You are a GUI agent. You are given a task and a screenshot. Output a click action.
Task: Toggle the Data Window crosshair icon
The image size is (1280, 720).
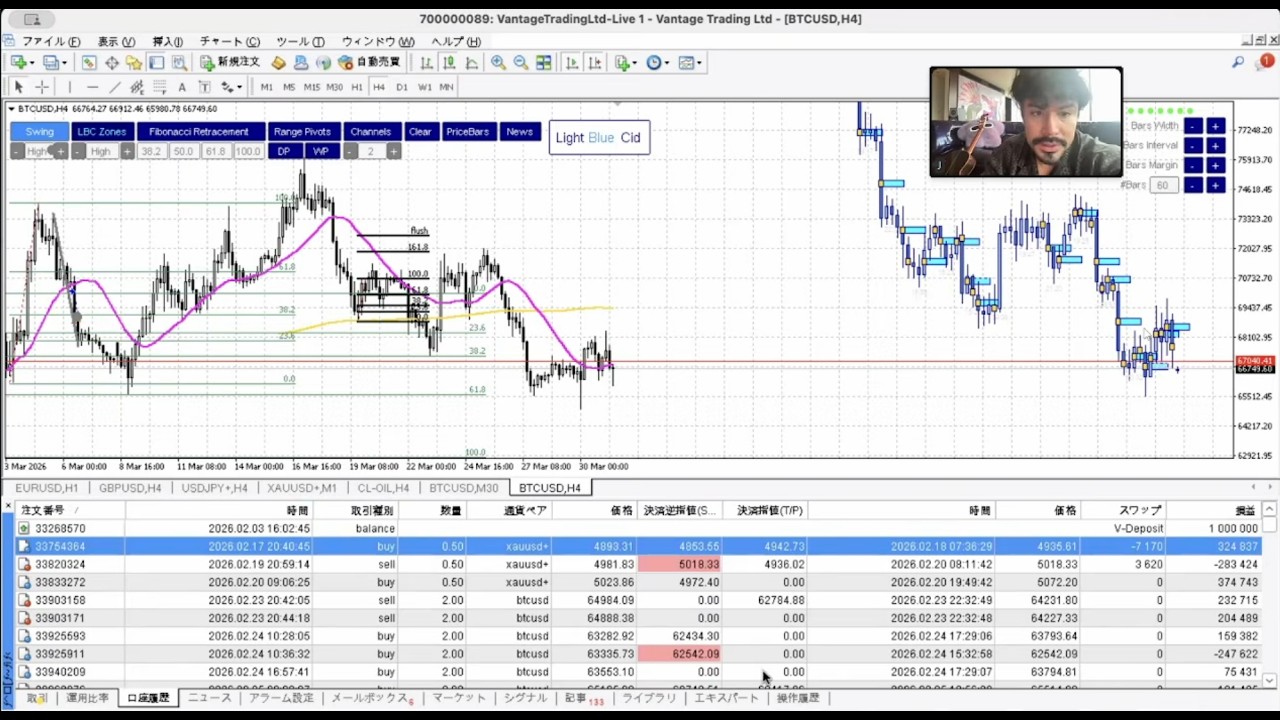[x=112, y=62]
